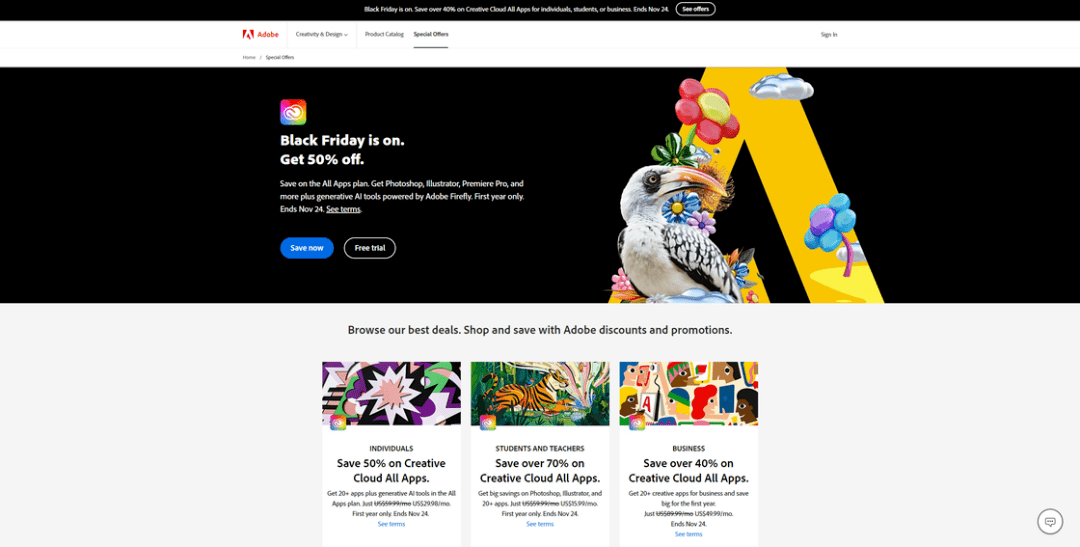Viewport: 1080px width, 547px height.
Task: Click the tiger artwork thumbnail
Action: pos(540,393)
